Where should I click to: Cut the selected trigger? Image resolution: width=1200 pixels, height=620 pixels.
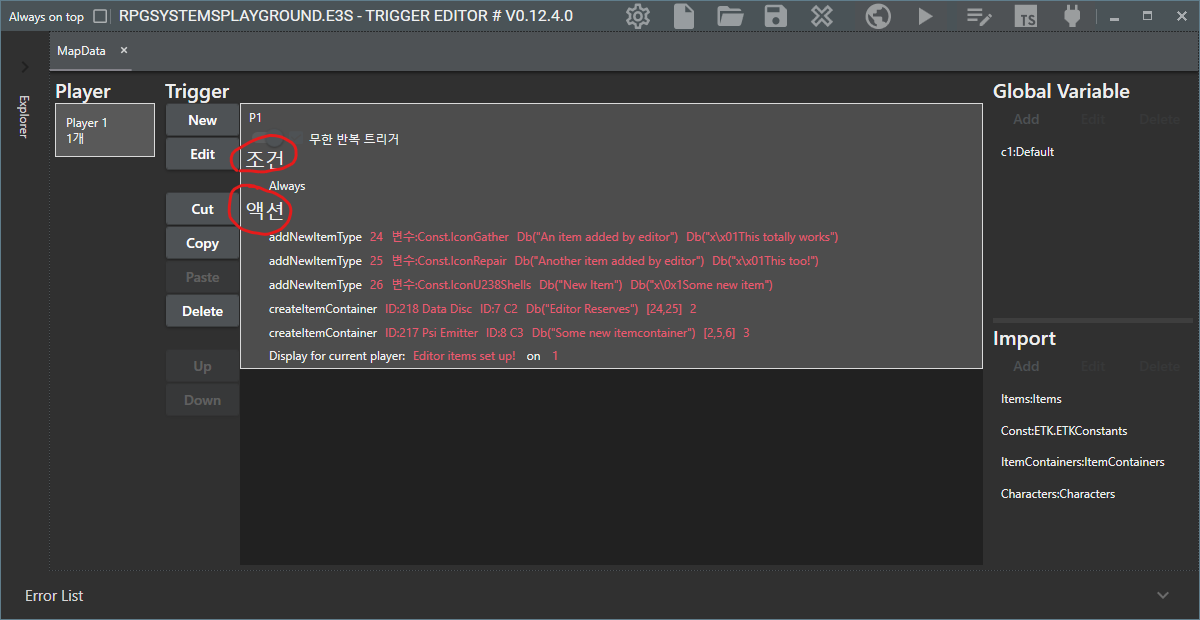[x=202, y=209]
